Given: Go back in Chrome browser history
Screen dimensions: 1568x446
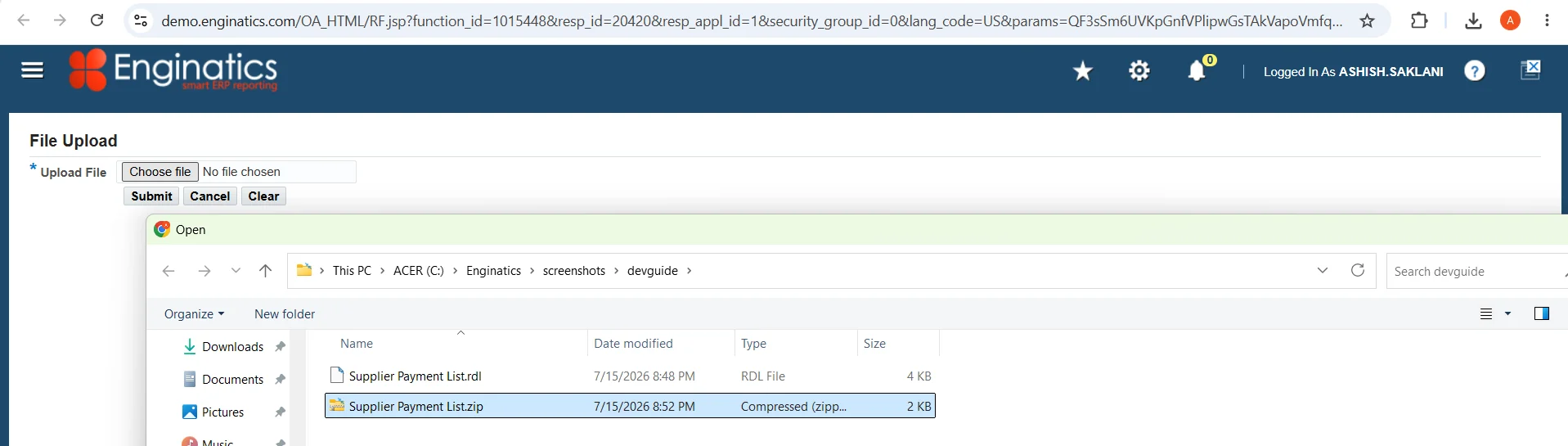Looking at the screenshot, I should [x=24, y=20].
